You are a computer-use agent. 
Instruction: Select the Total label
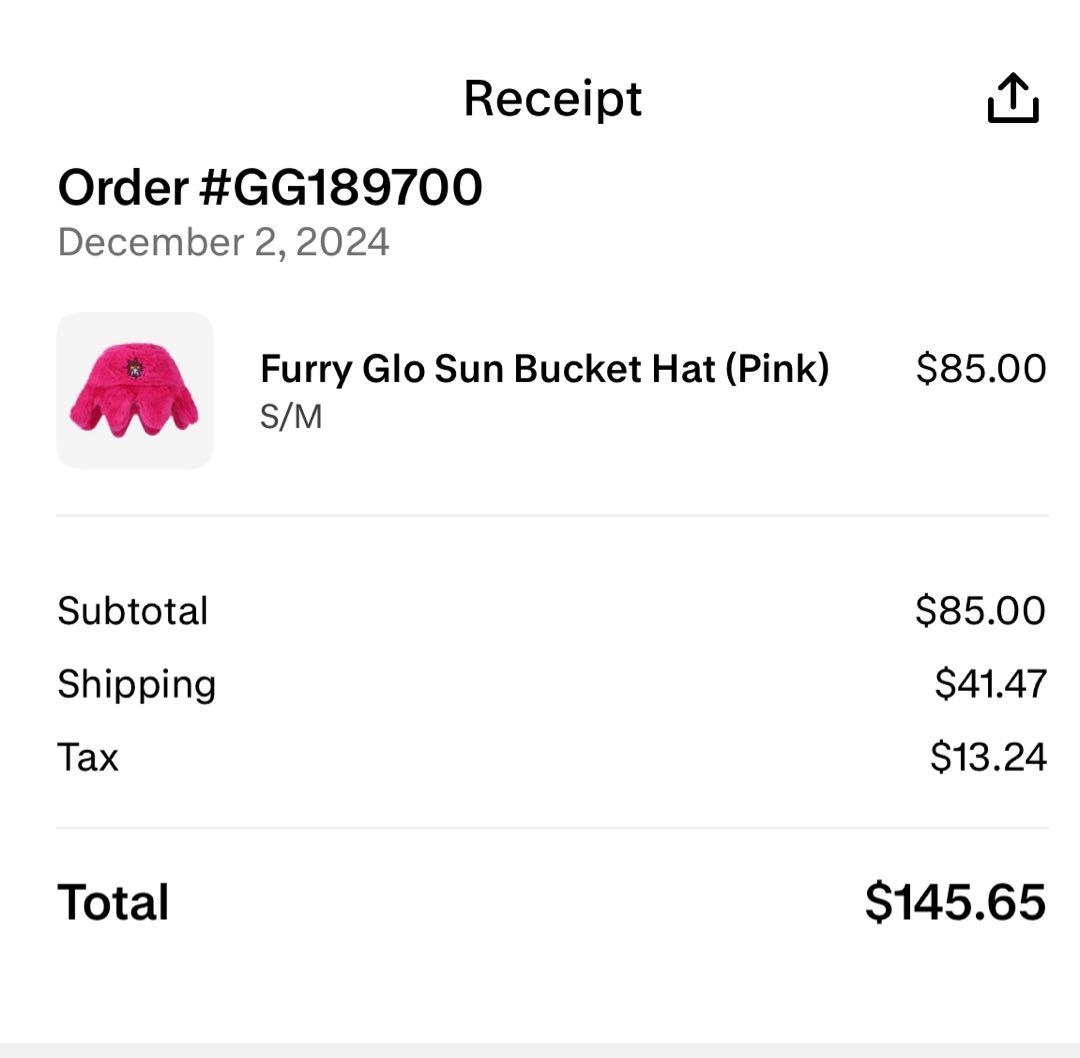click(112, 902)
